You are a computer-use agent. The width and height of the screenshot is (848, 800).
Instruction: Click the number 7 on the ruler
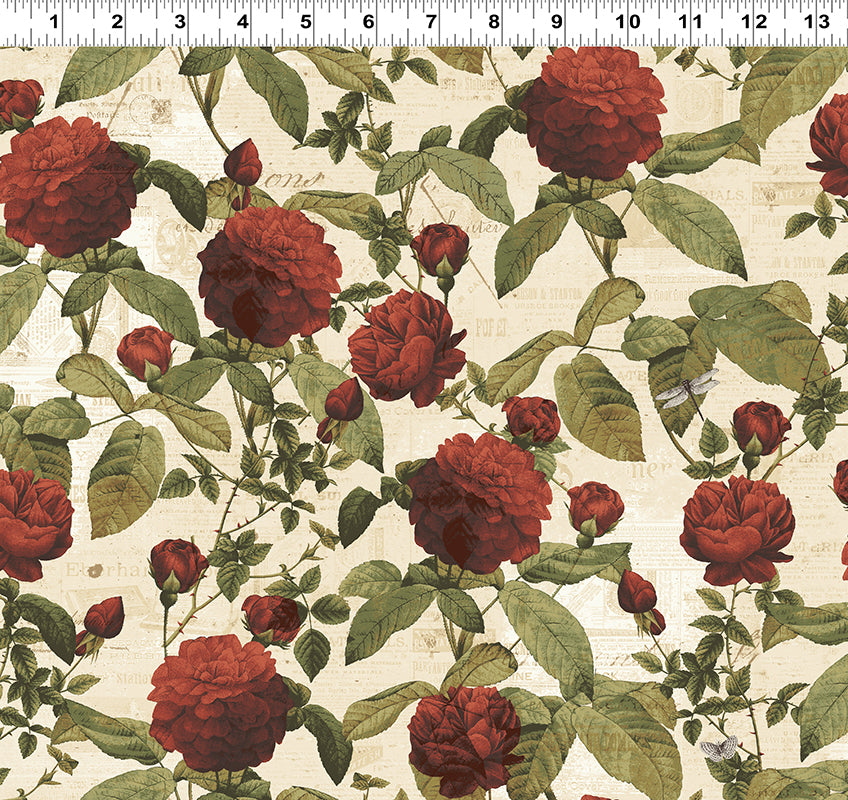(x=431, y=21)
